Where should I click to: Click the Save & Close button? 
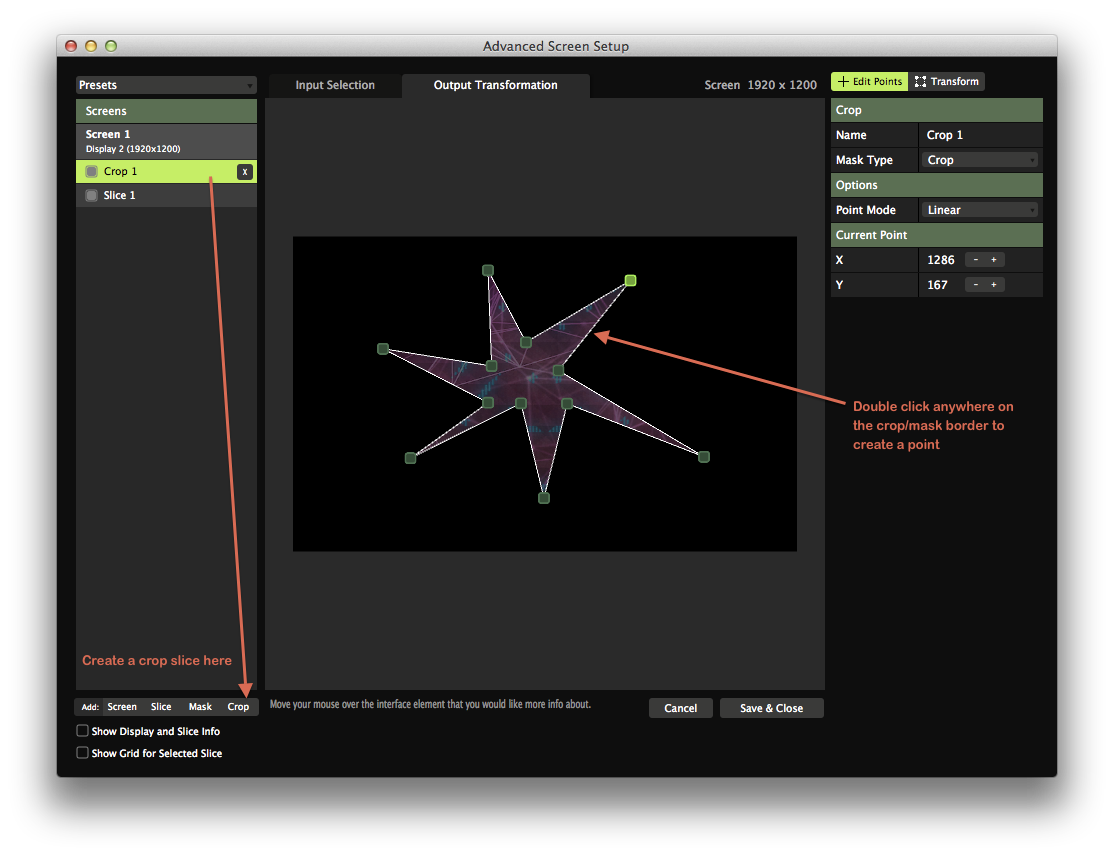(x=771, y=708)
